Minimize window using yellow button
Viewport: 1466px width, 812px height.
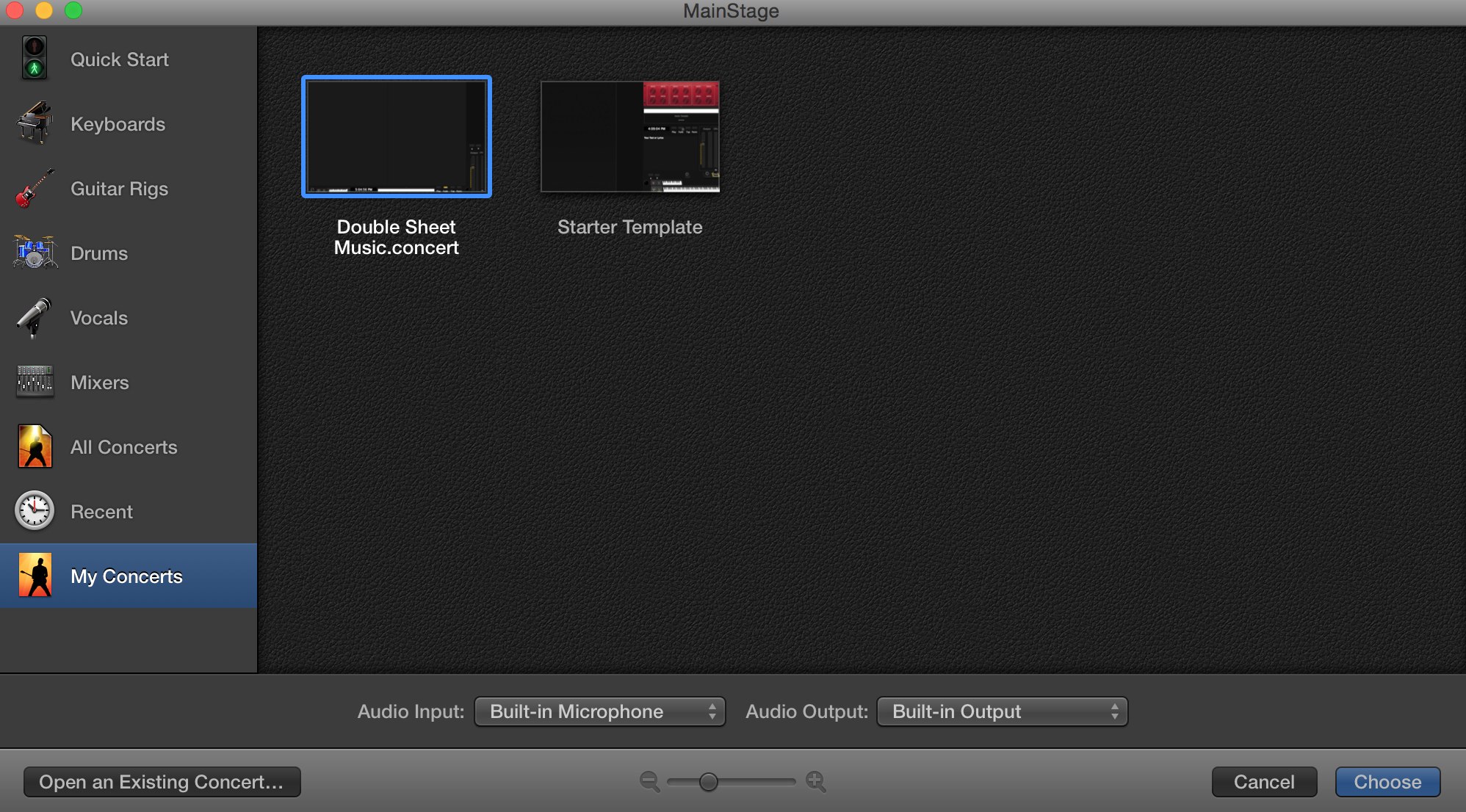44,10
